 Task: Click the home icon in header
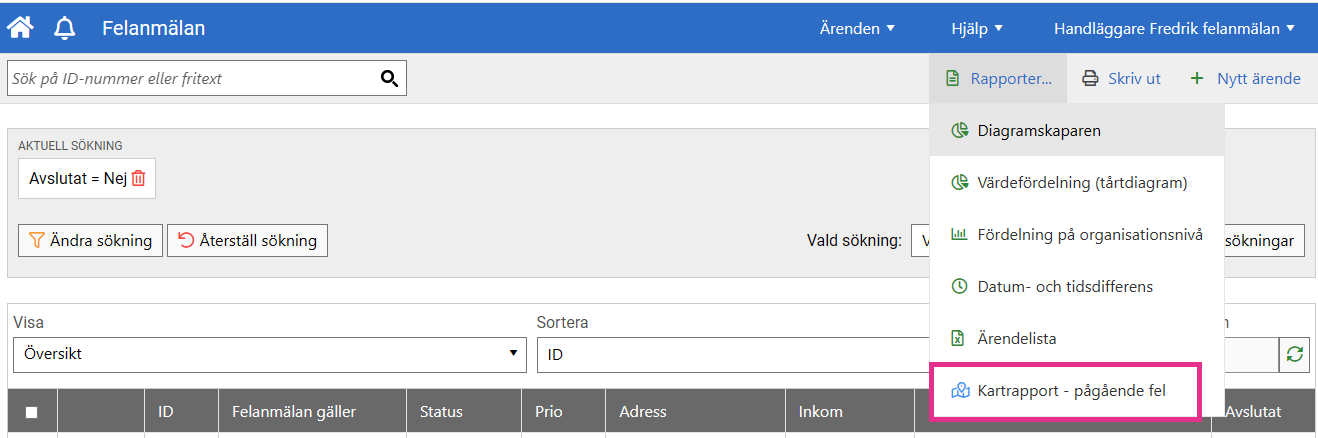click(x=20, y=28)
